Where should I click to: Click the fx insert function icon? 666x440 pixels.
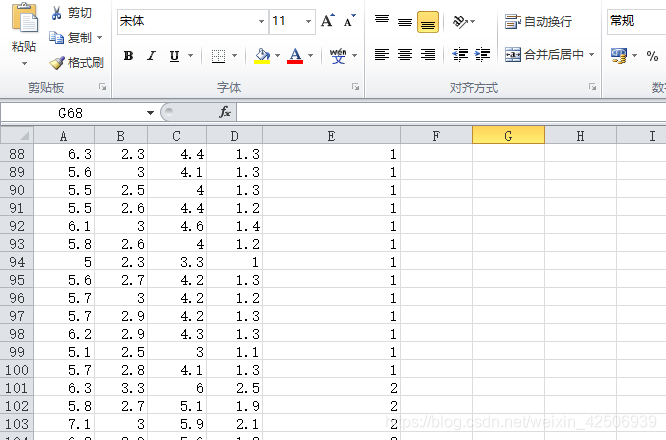[225, 113]
